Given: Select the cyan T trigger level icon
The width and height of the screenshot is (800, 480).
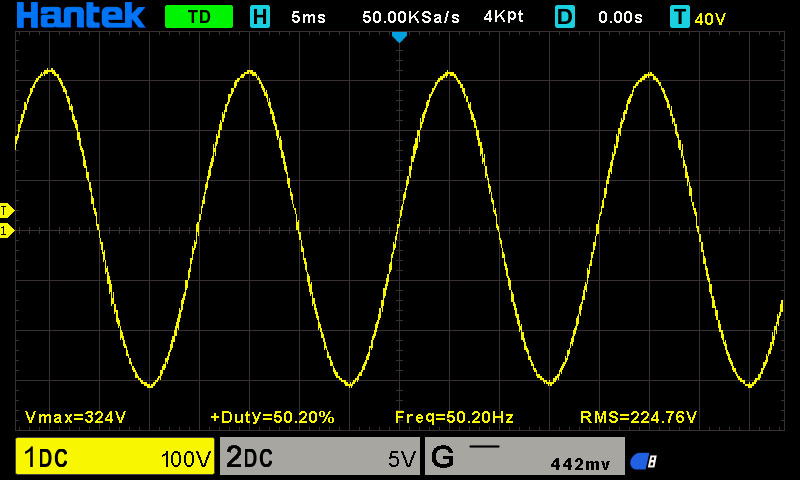Looking at the screenshot, I should pos(680,17).
